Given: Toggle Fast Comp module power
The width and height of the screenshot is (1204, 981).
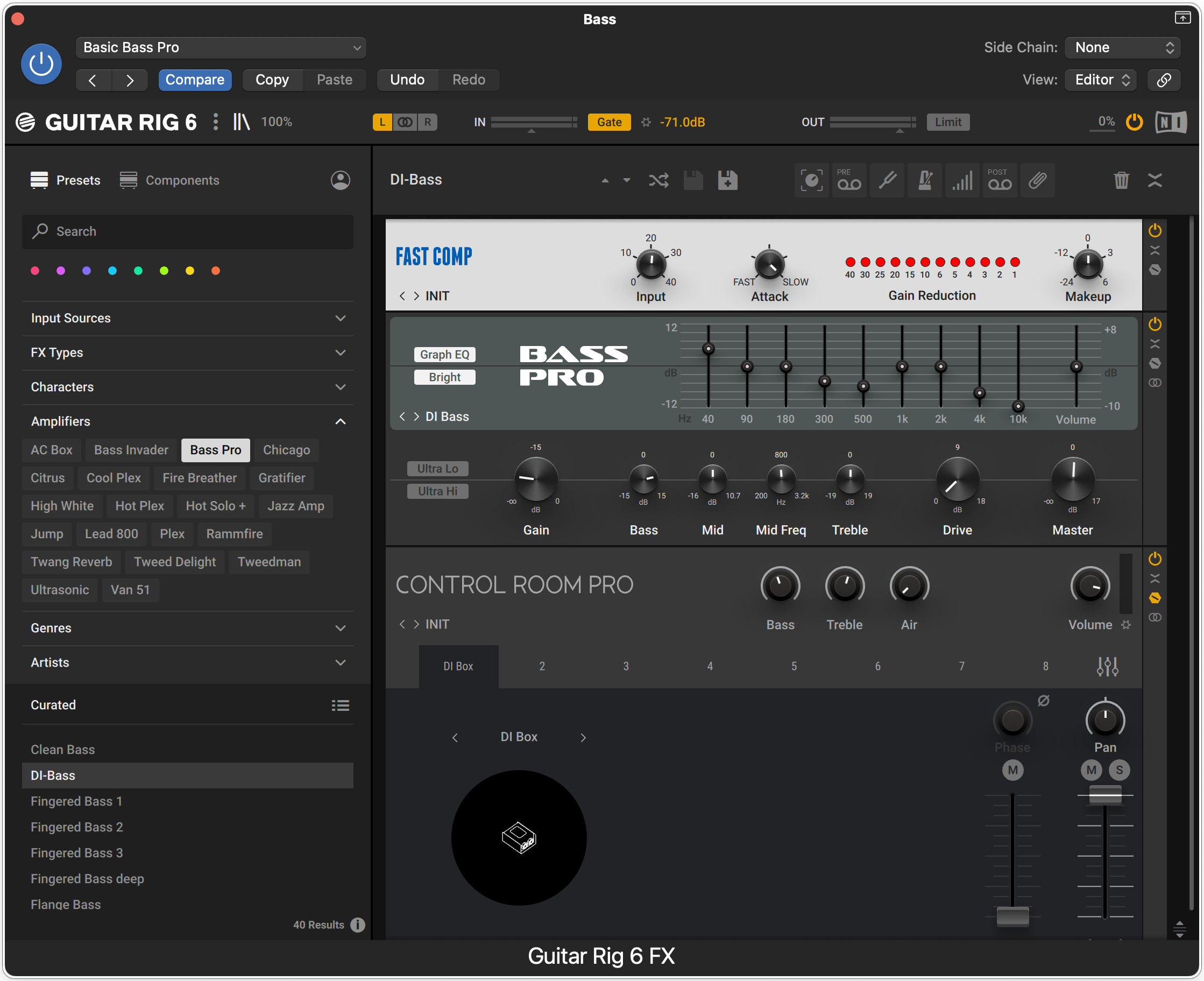Looking at the screenshot, I should click(x=1155, y=230).
